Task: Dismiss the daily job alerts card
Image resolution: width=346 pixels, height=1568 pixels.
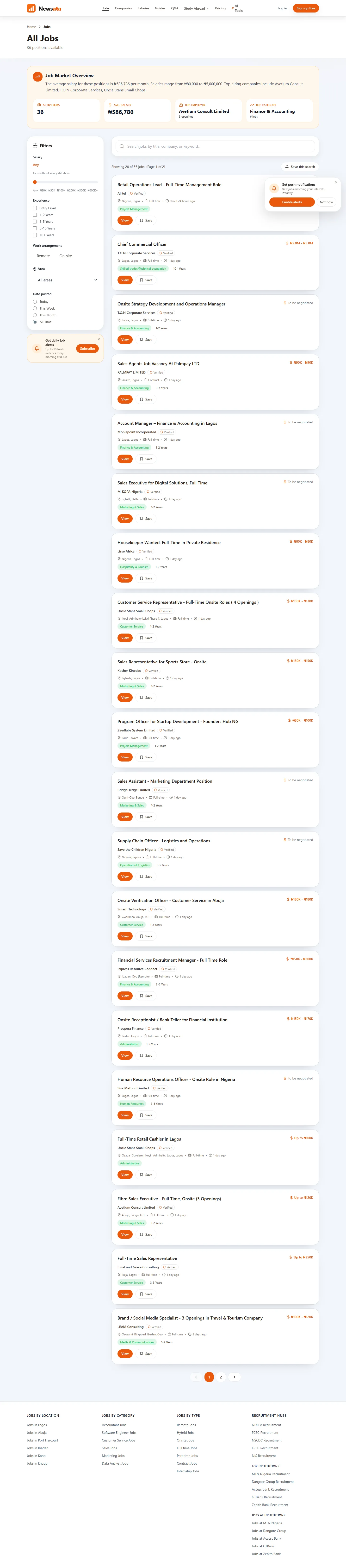Action: click(x=99, y=339)
